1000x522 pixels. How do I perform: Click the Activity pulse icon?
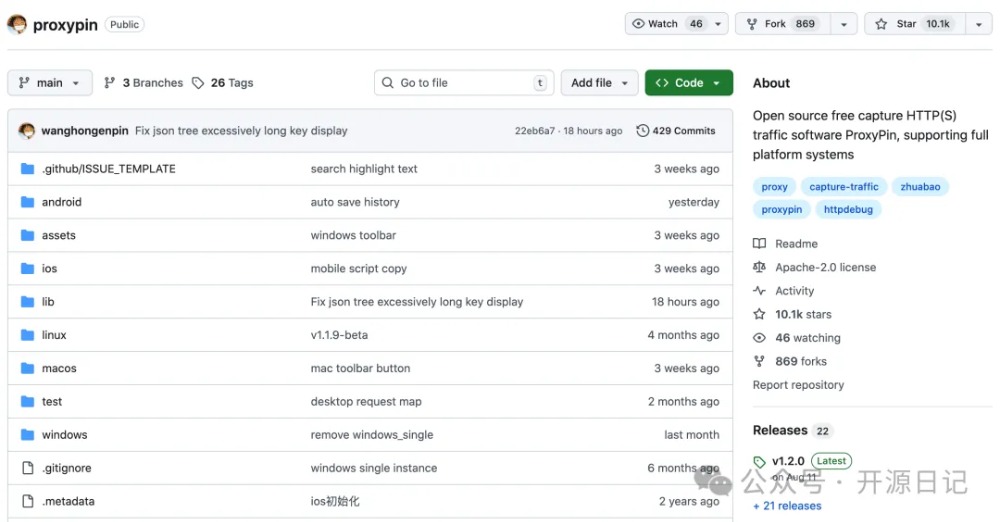760,291
